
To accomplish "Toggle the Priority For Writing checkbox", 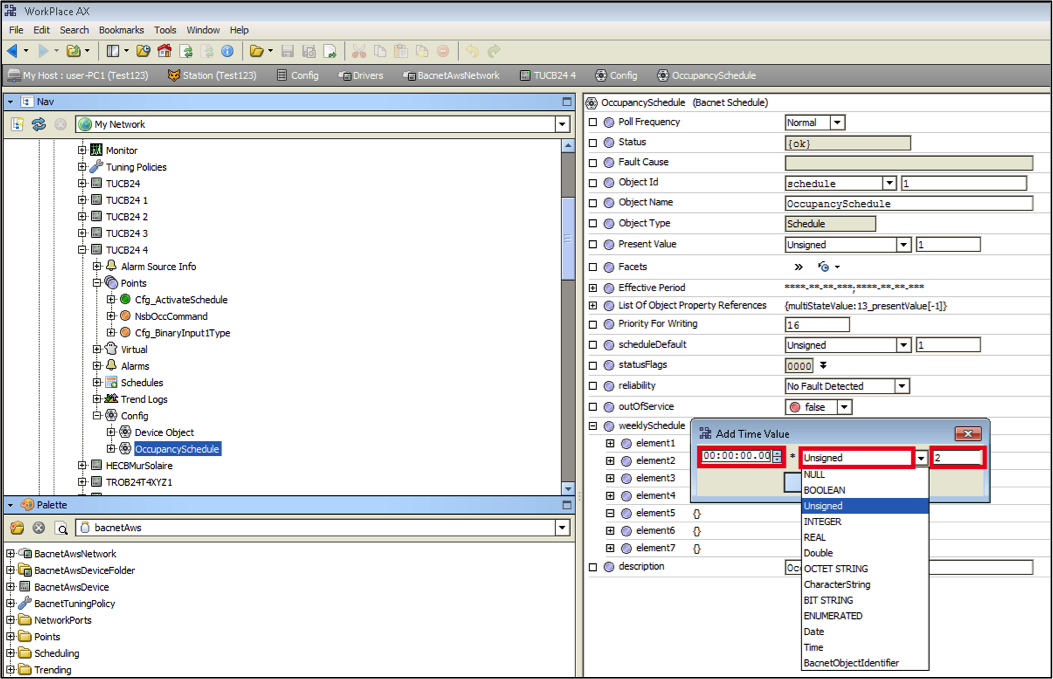I will pos(592,324).
